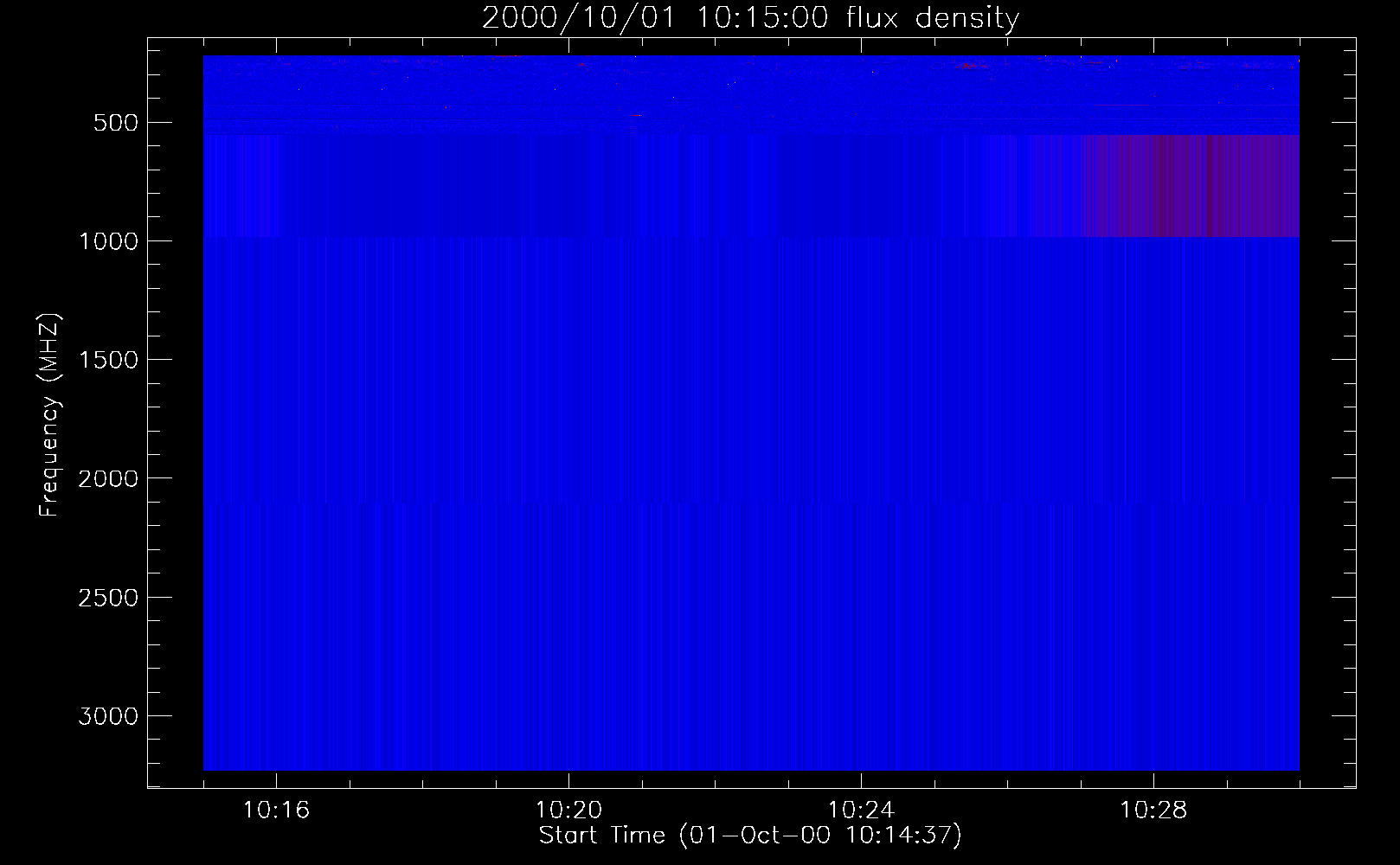This screenshot has width=1400, height=865.
Task: Select the '1000' frequency axis label
Action: 108,241
